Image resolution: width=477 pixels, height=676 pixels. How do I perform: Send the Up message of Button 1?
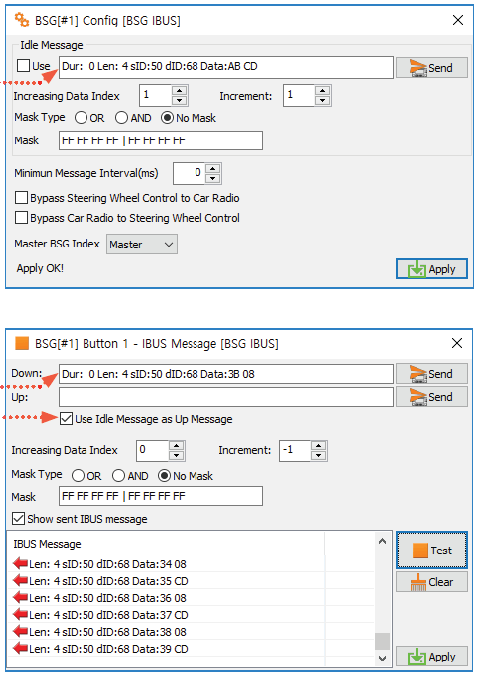coord(431,397)
